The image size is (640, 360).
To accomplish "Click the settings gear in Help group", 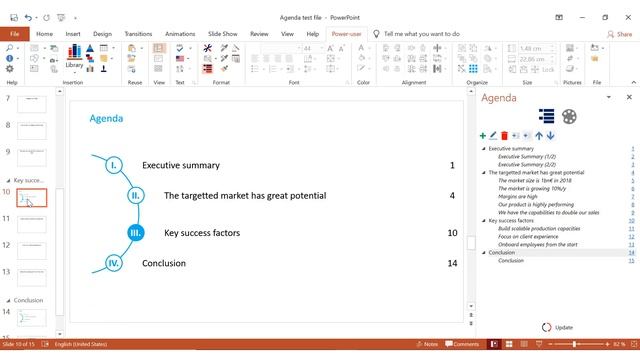I will coord(10,69).
